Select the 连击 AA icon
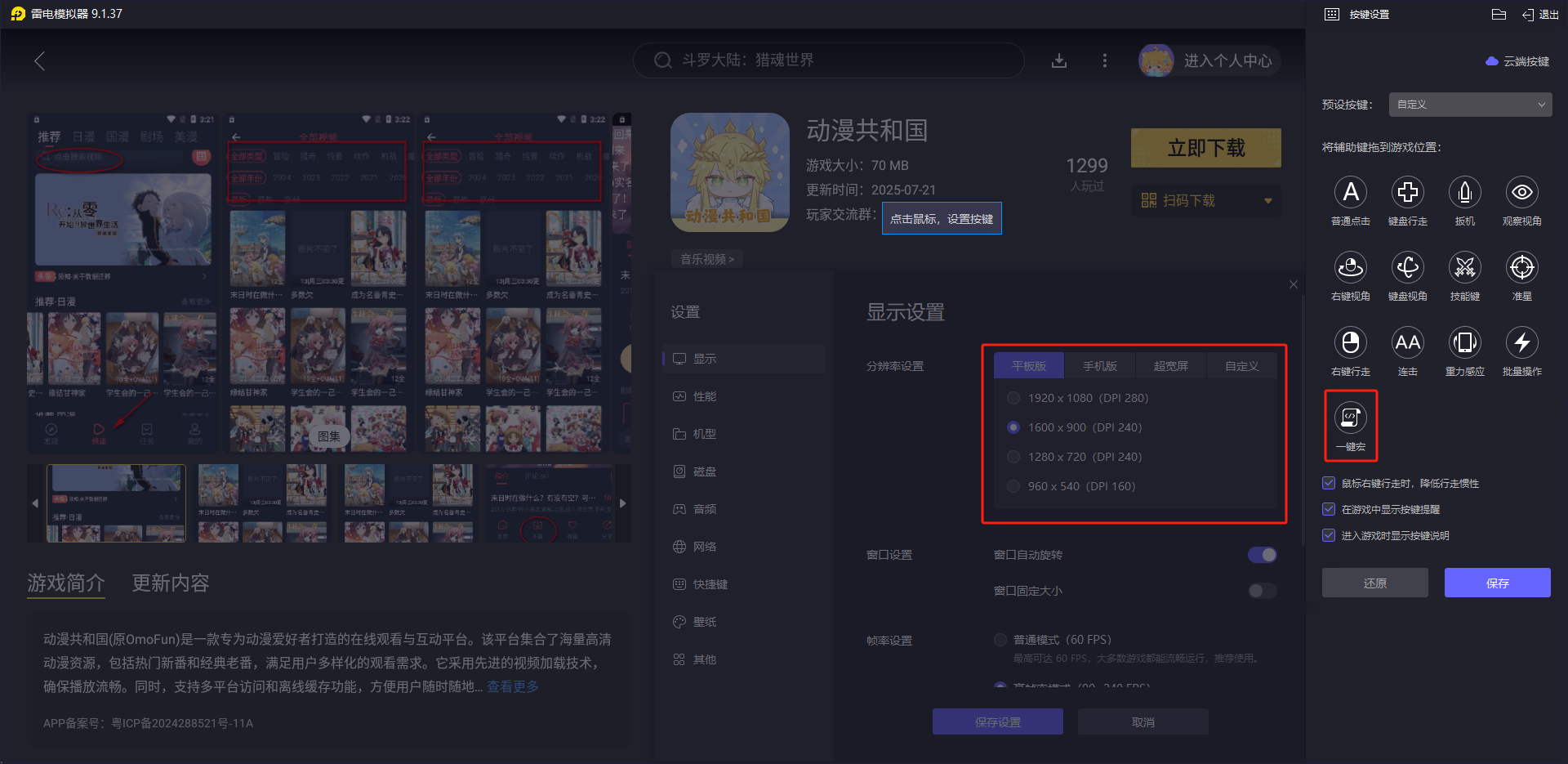The height and width of the screenshot is (764, 1568). point(1408,342)
